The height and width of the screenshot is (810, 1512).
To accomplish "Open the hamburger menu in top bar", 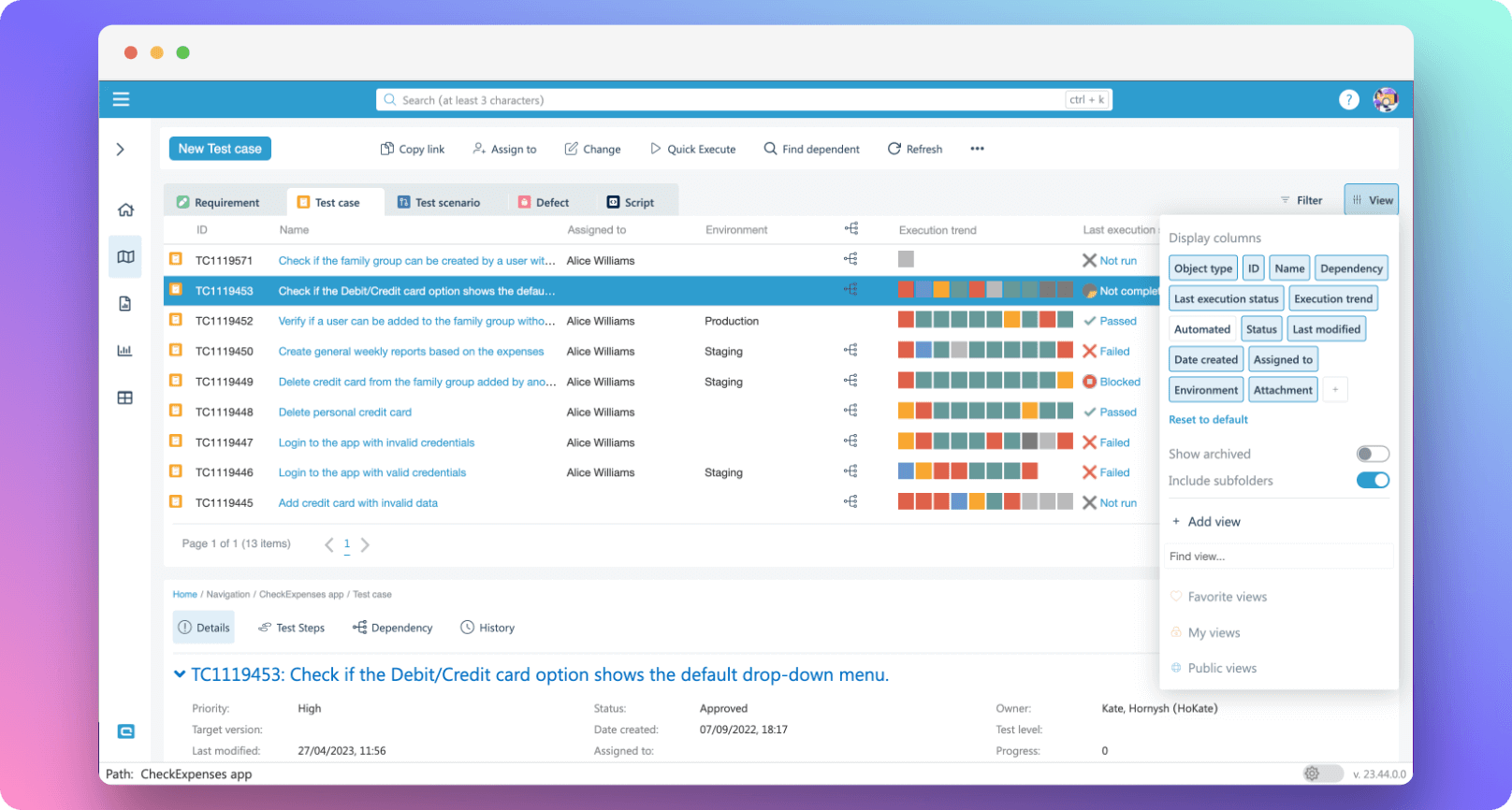I will point(121,99).
